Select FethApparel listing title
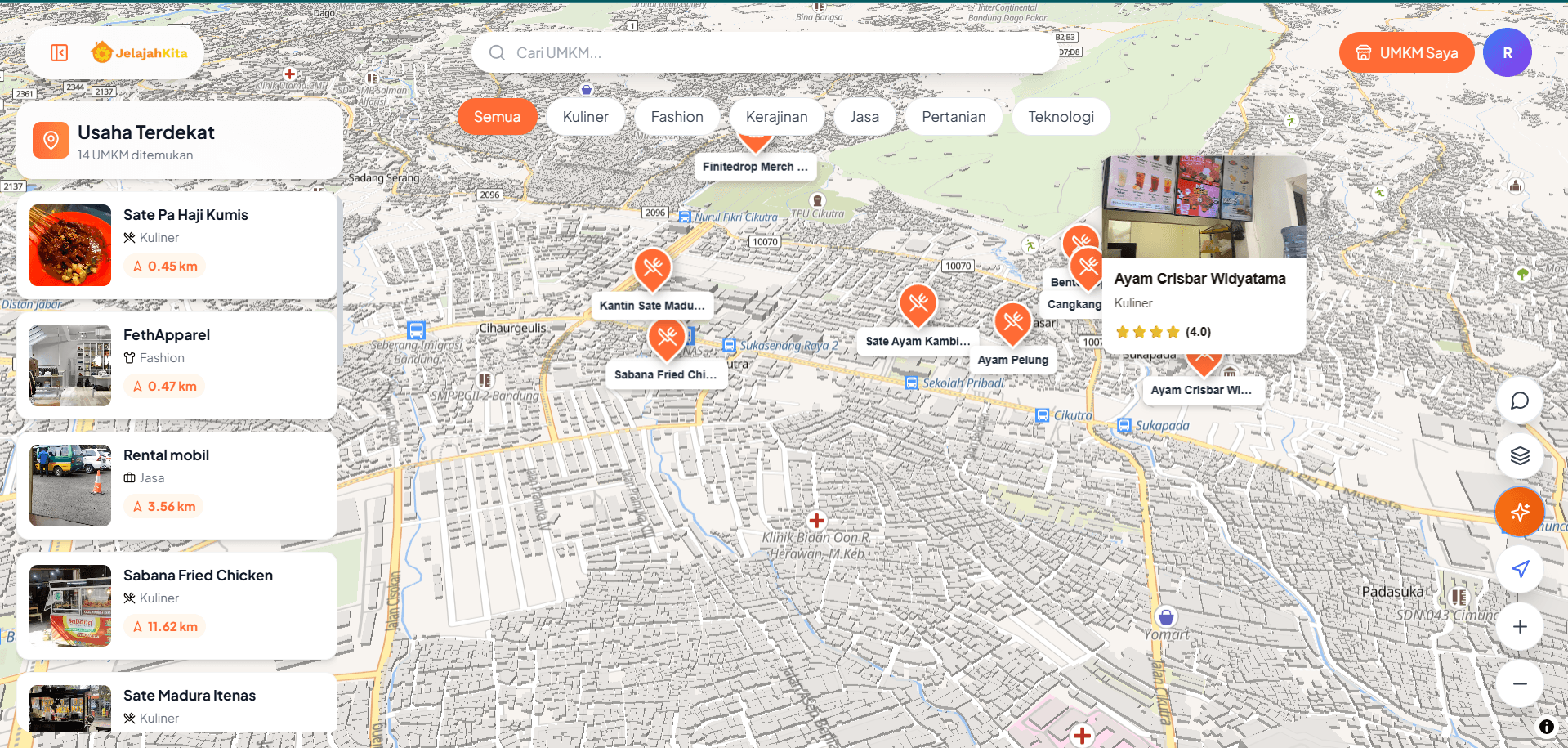Screen dimensions: 1568x748 tap(167, 335)
